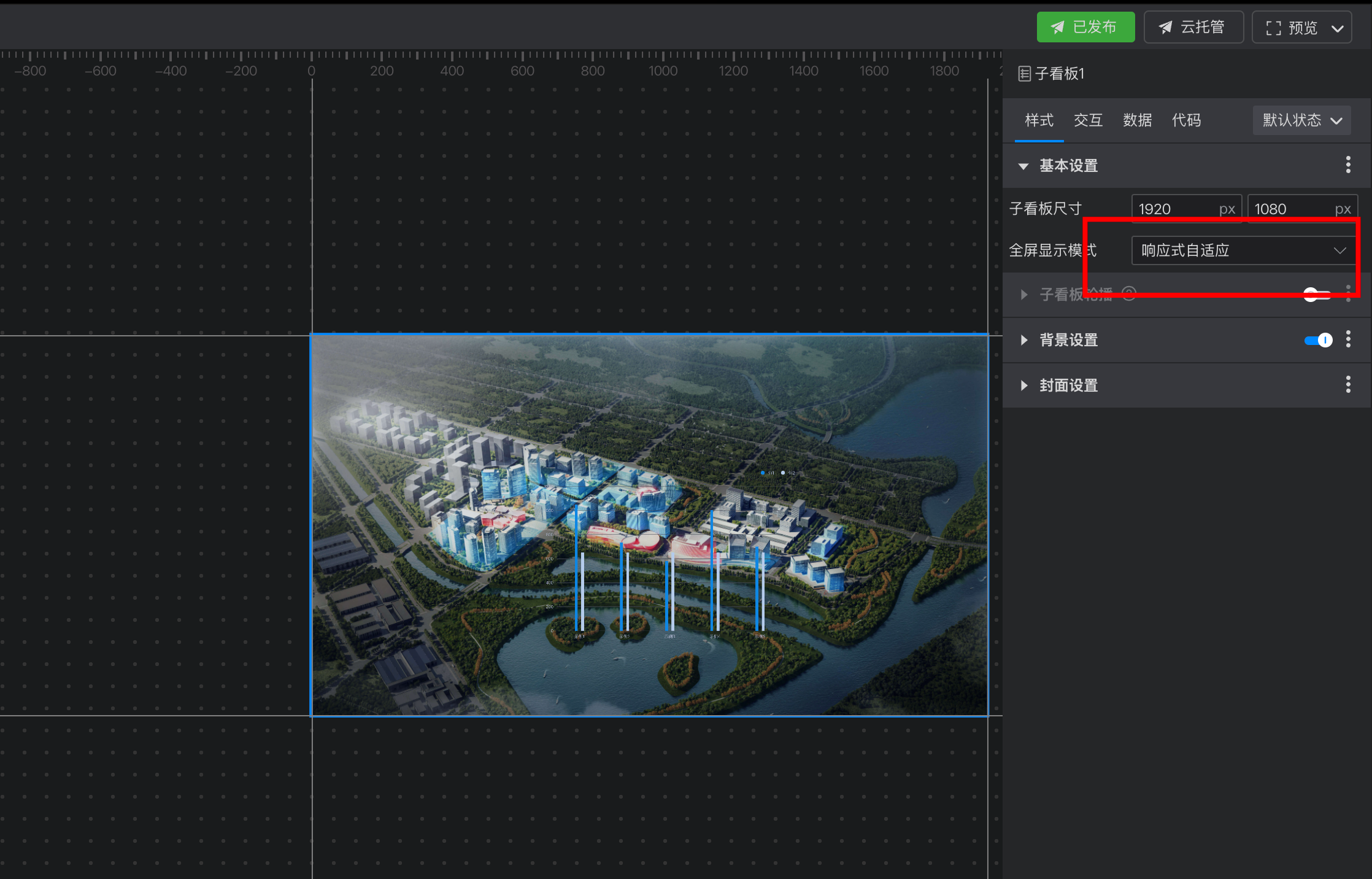Click the green 已发布 button
This screenshot has height=879, width=1372.
pos(1085,27)
